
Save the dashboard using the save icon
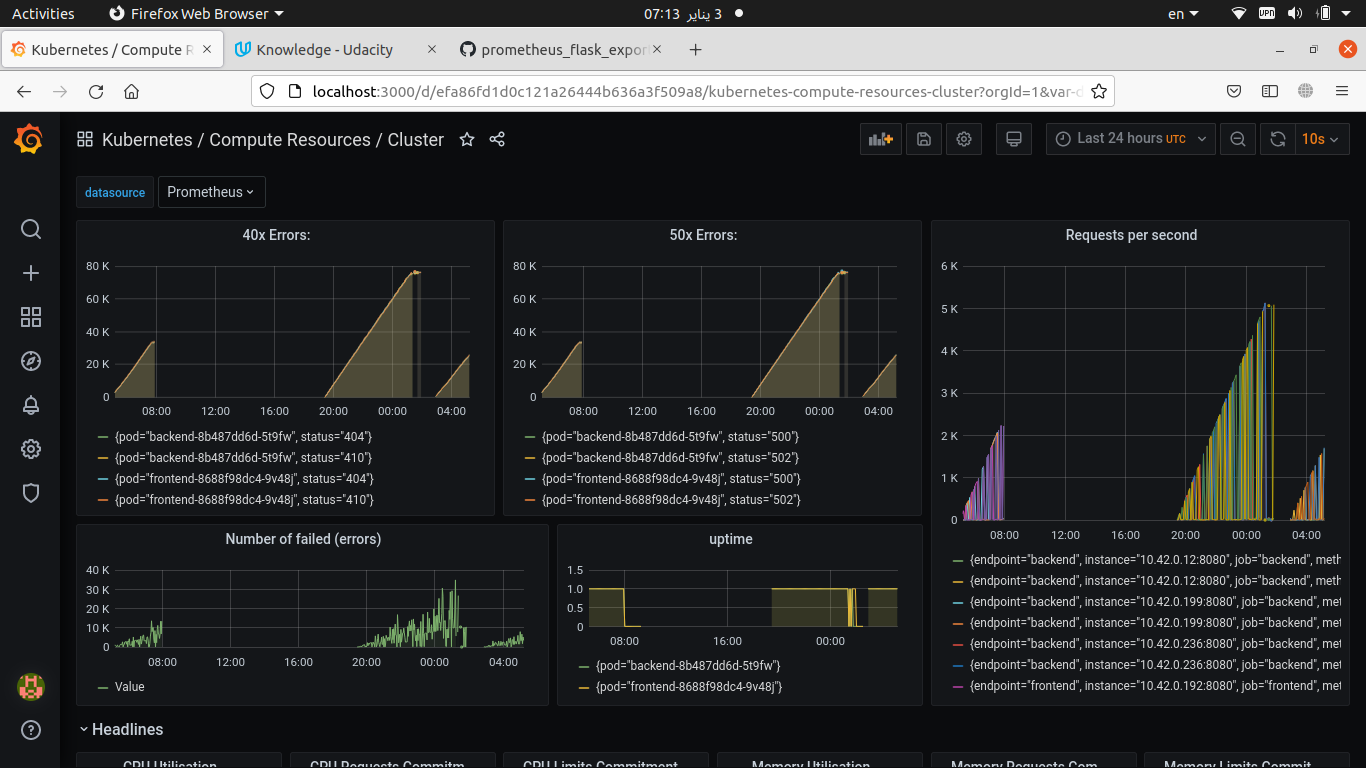(x=923, y=139)
